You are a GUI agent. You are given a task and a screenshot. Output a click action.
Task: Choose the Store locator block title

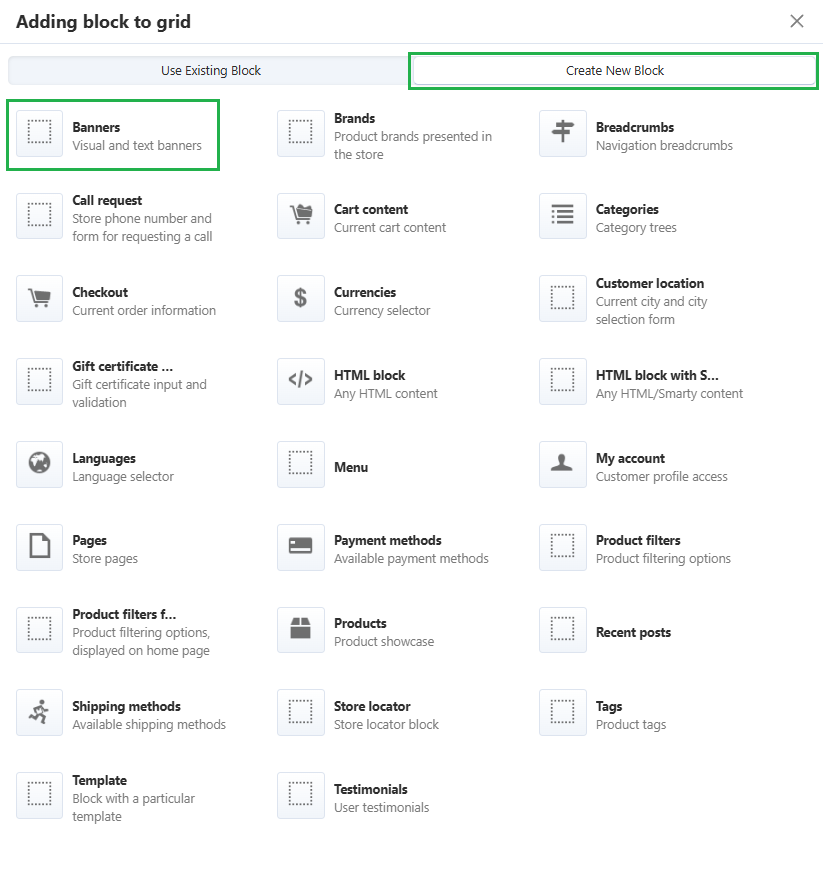[372, 706]
